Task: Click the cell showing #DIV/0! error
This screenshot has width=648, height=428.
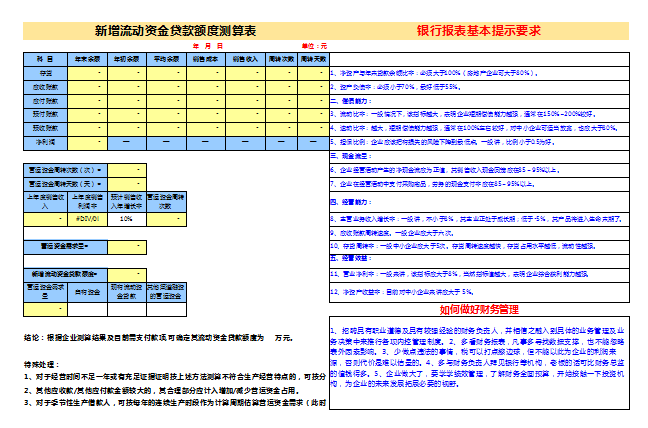Action: click(x=85, y=218)
